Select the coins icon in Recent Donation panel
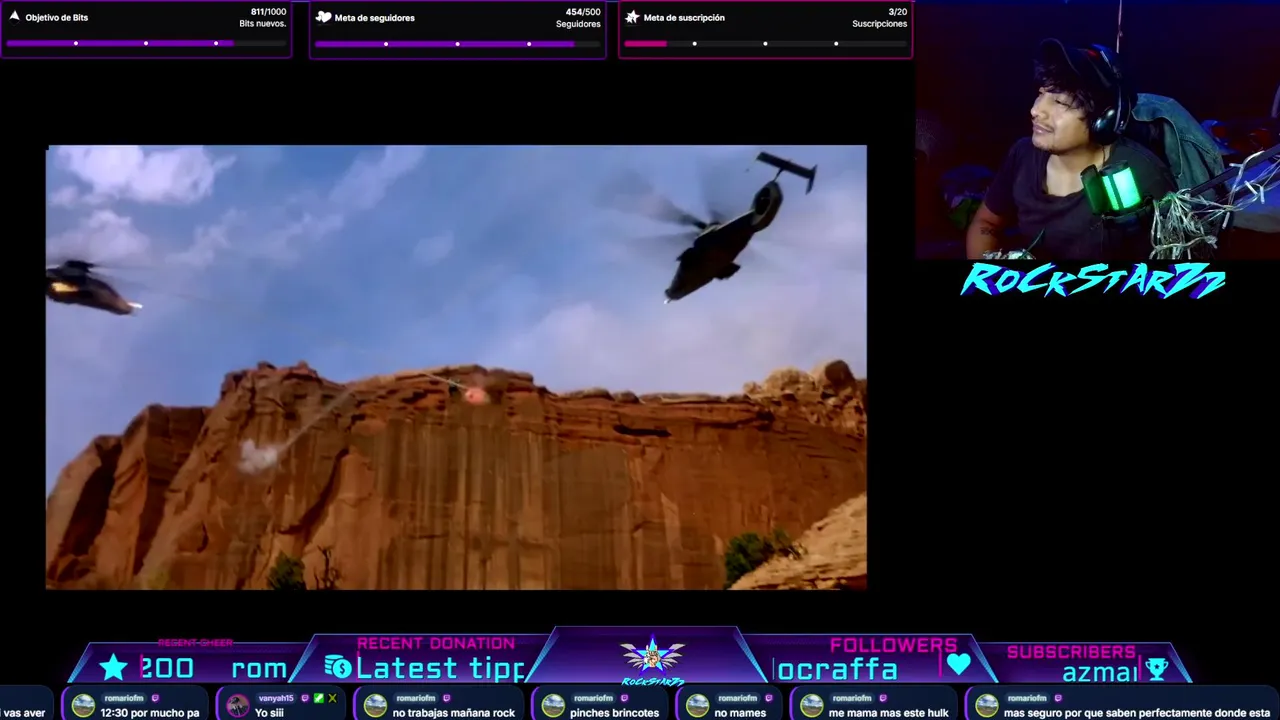1280x720 pixels. click(x=338, y=667)
